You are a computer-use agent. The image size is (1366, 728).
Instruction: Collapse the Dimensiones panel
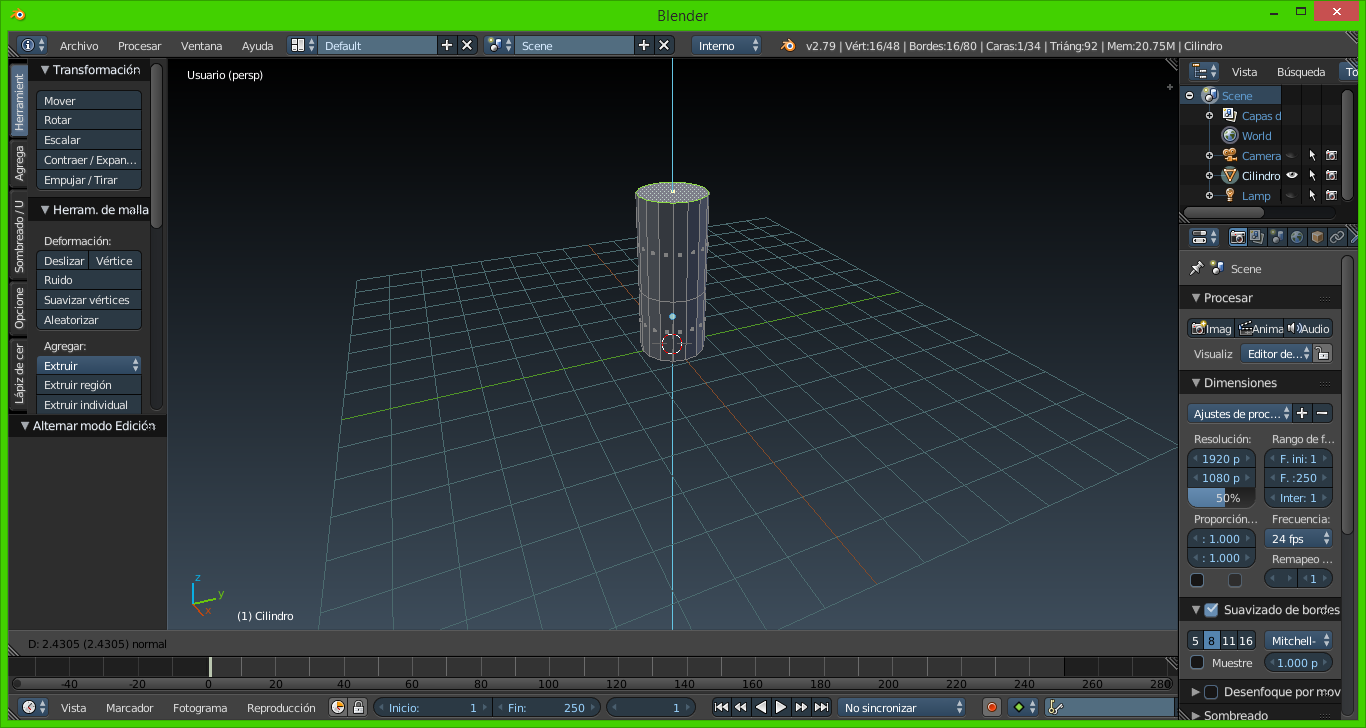1196,383
